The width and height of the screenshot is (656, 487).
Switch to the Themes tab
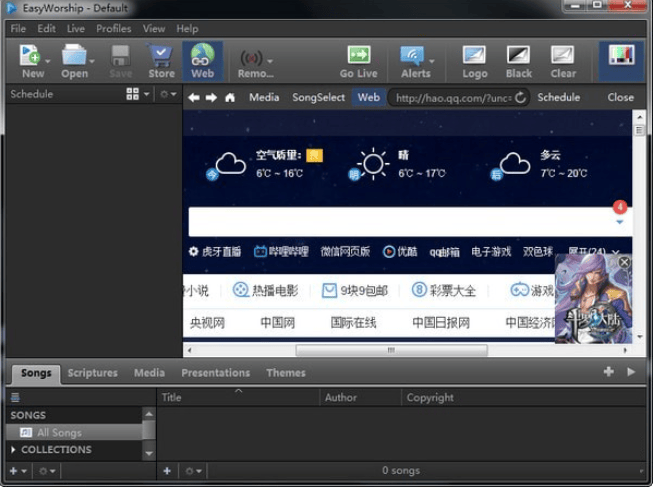point(286,373)
